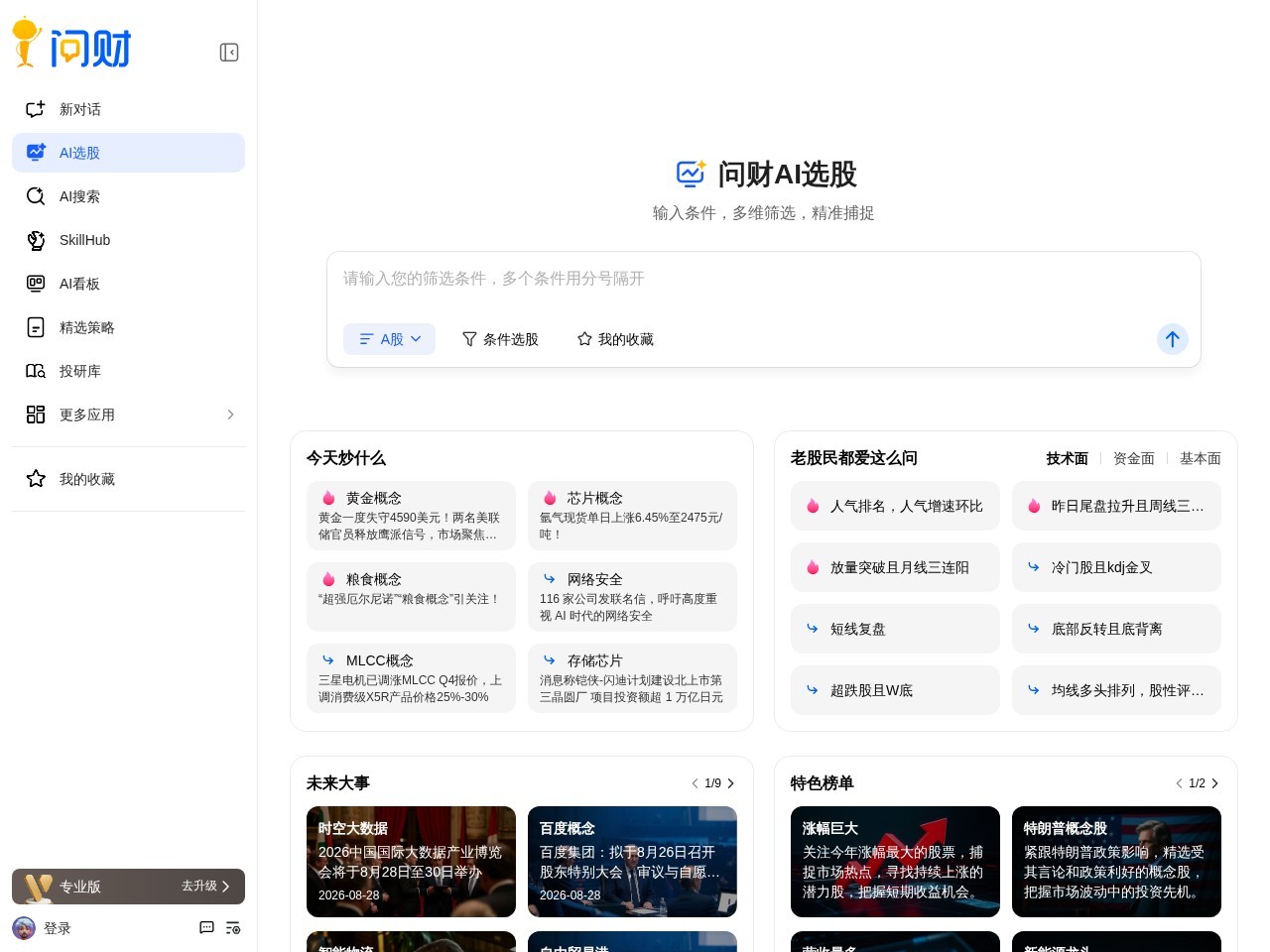This screenshot has width=1270, height=952.
Task: Select the 存储芯片 card
Action: tap(632, 678)
